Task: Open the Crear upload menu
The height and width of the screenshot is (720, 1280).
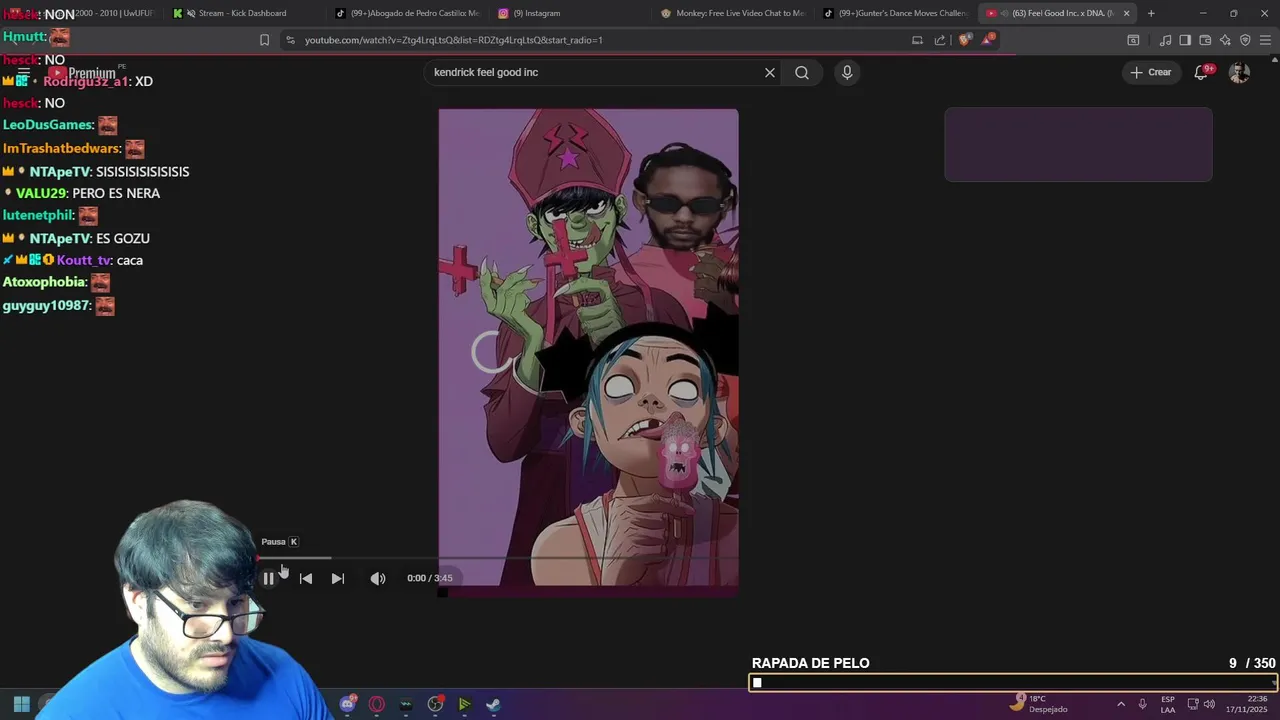Action: coord(1151,72)
